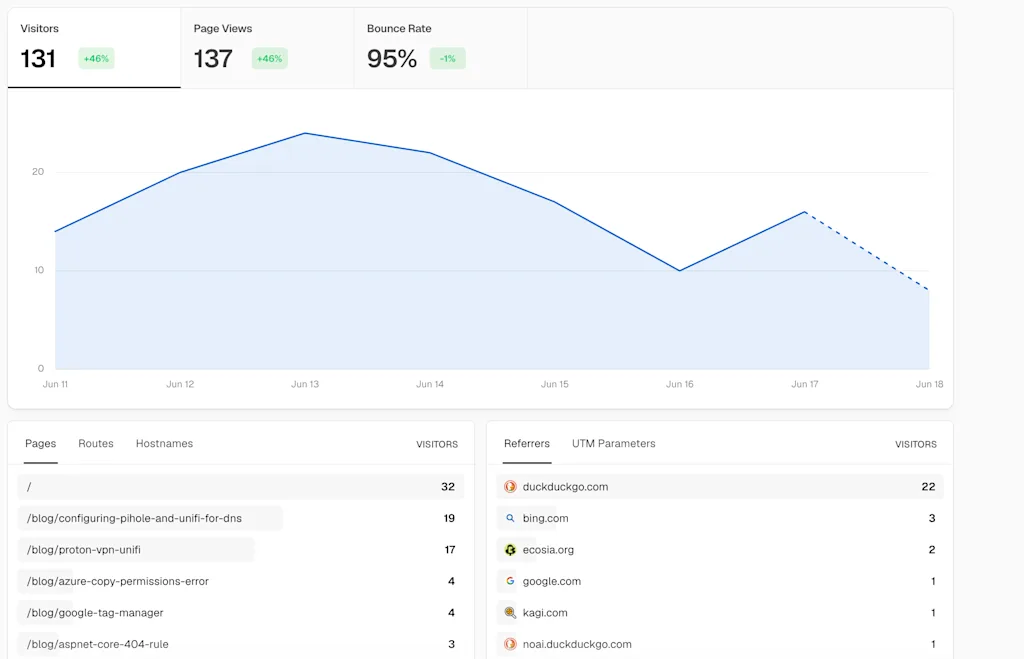The height and width of the screenshot is (659, 1024).
Task: Click the 131 visitors count
Action: [x=38, y=59]
